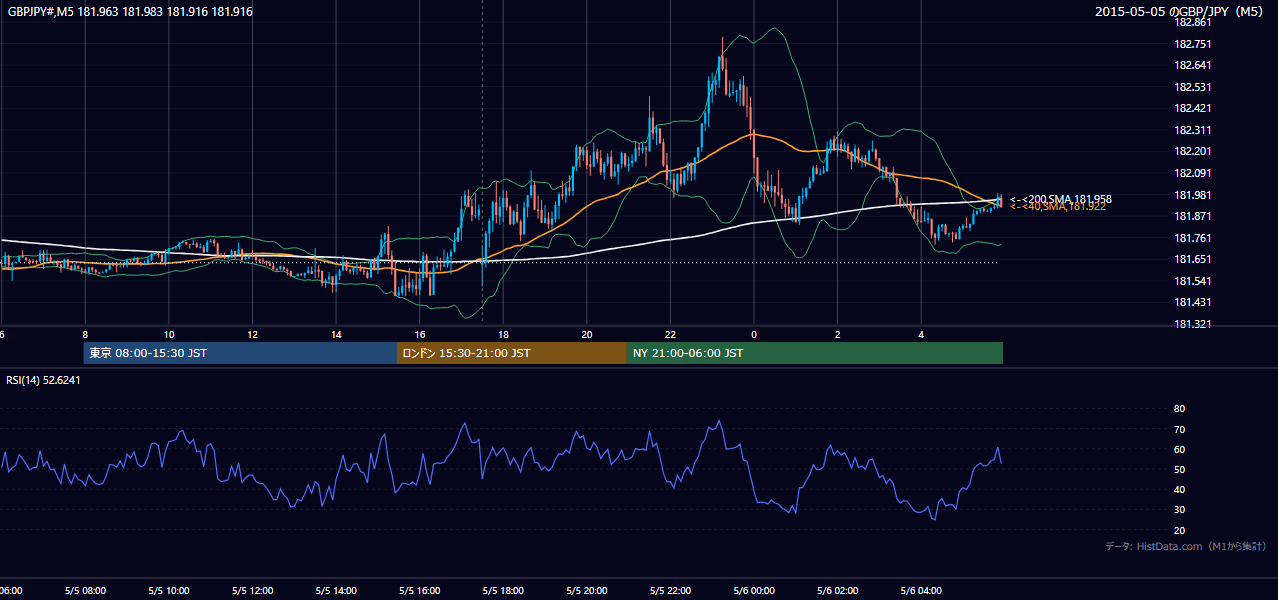1278x600 pixels.
Task: Click the 40 SMA 181.922 label
Action: click(x=1058, y=206)
